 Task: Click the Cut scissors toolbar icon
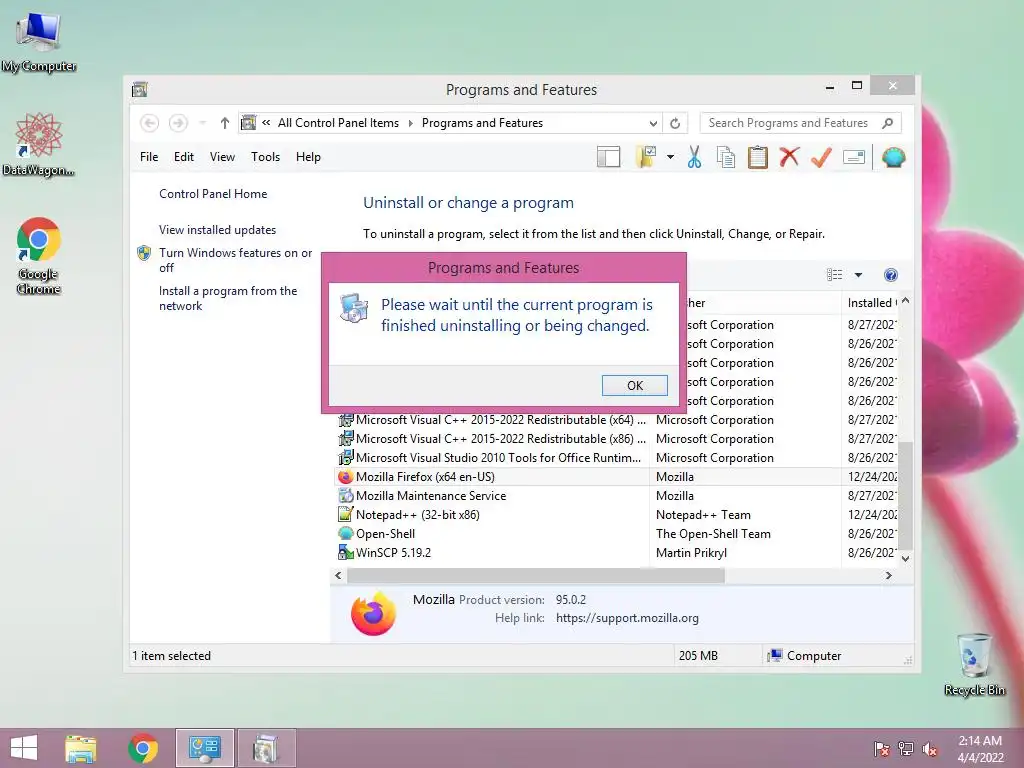pyautogui.click(x=694, y=157)
